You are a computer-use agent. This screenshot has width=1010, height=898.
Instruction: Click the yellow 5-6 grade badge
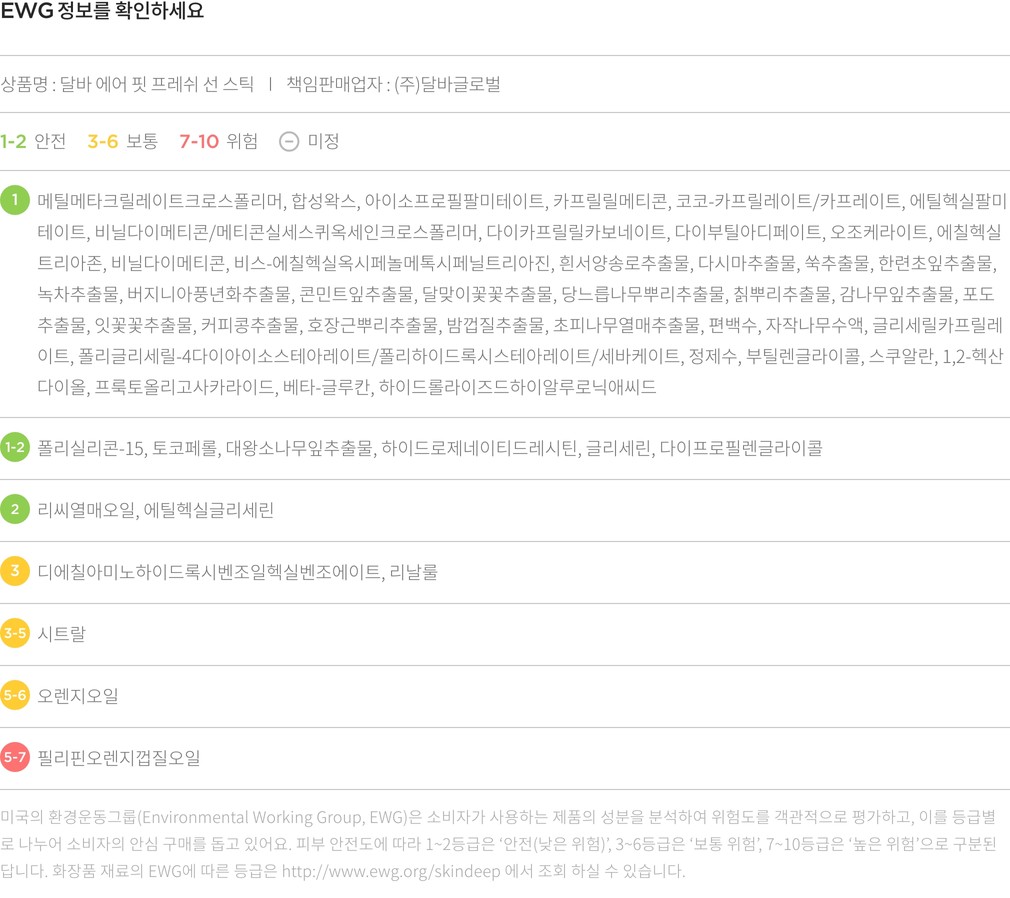point(15,696)
